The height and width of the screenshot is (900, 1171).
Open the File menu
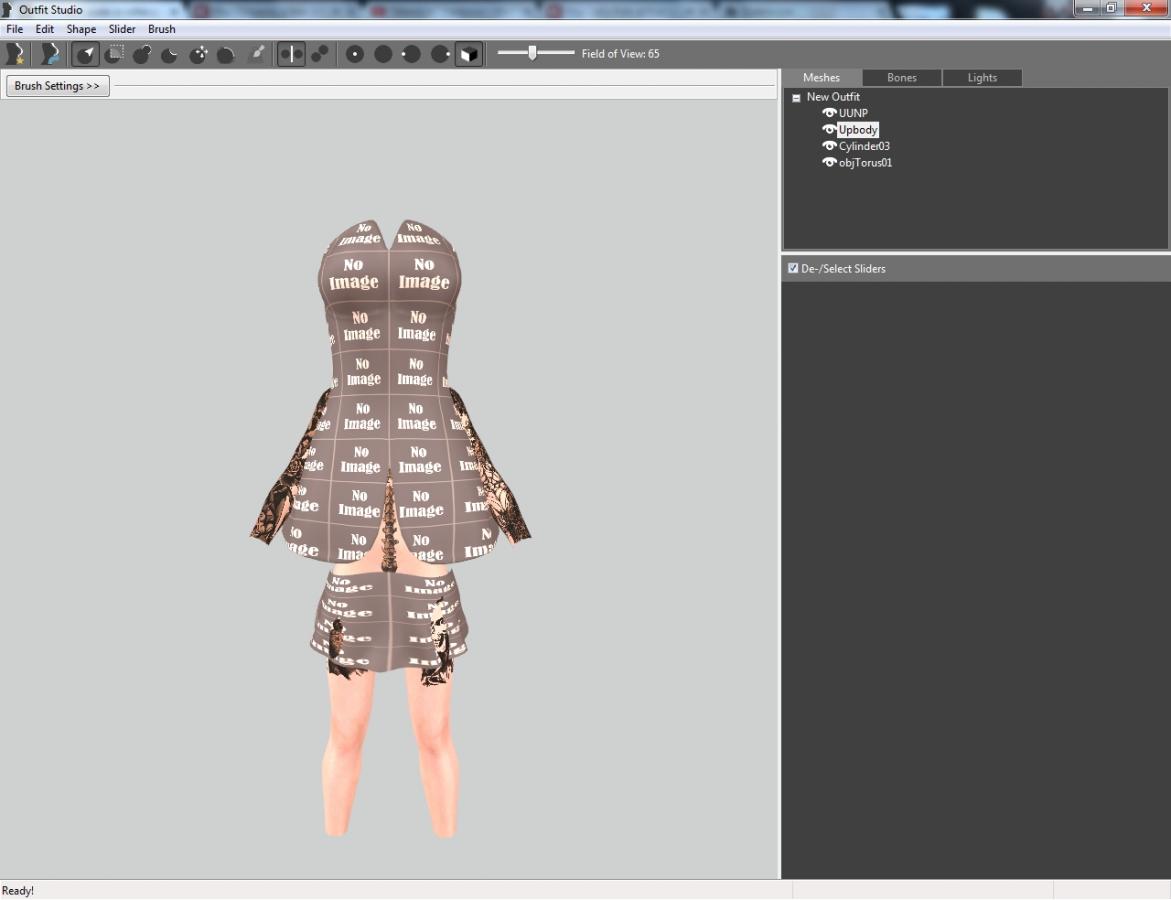[x=14, y=29]
